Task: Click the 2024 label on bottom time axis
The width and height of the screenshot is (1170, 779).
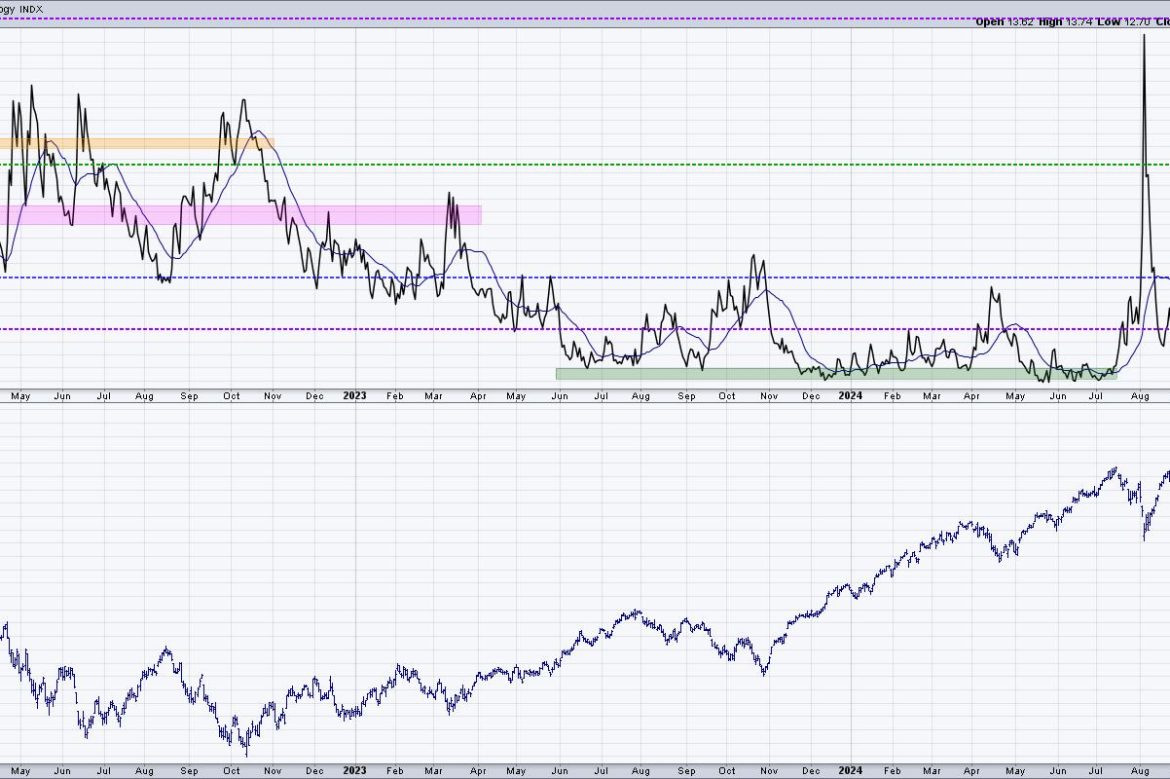Action: click(850, 771)
